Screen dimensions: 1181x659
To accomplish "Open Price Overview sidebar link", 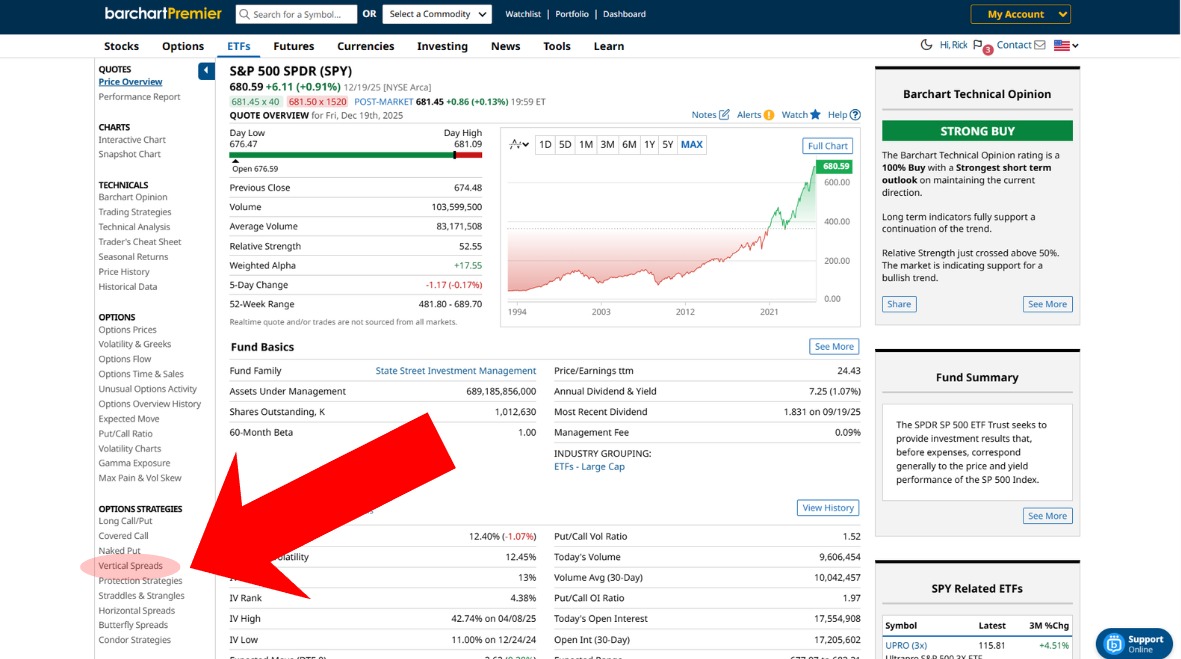I will click(130, 82).
